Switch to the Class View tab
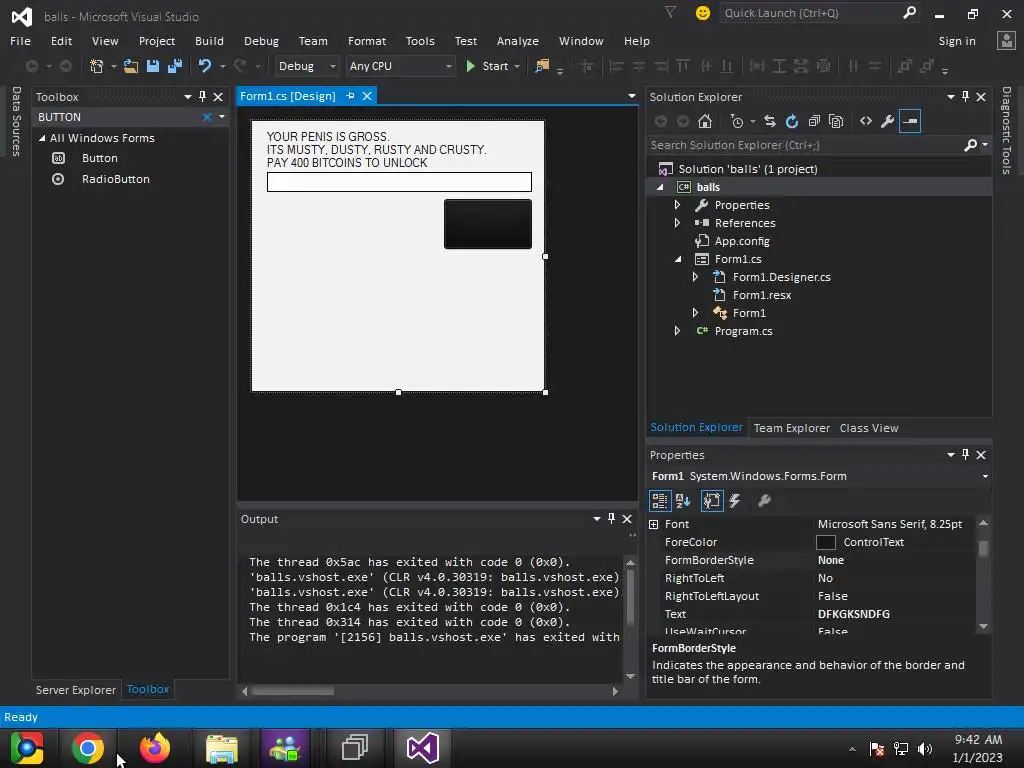The height and width of the screenshot is (768, 1024). [869, 428]
